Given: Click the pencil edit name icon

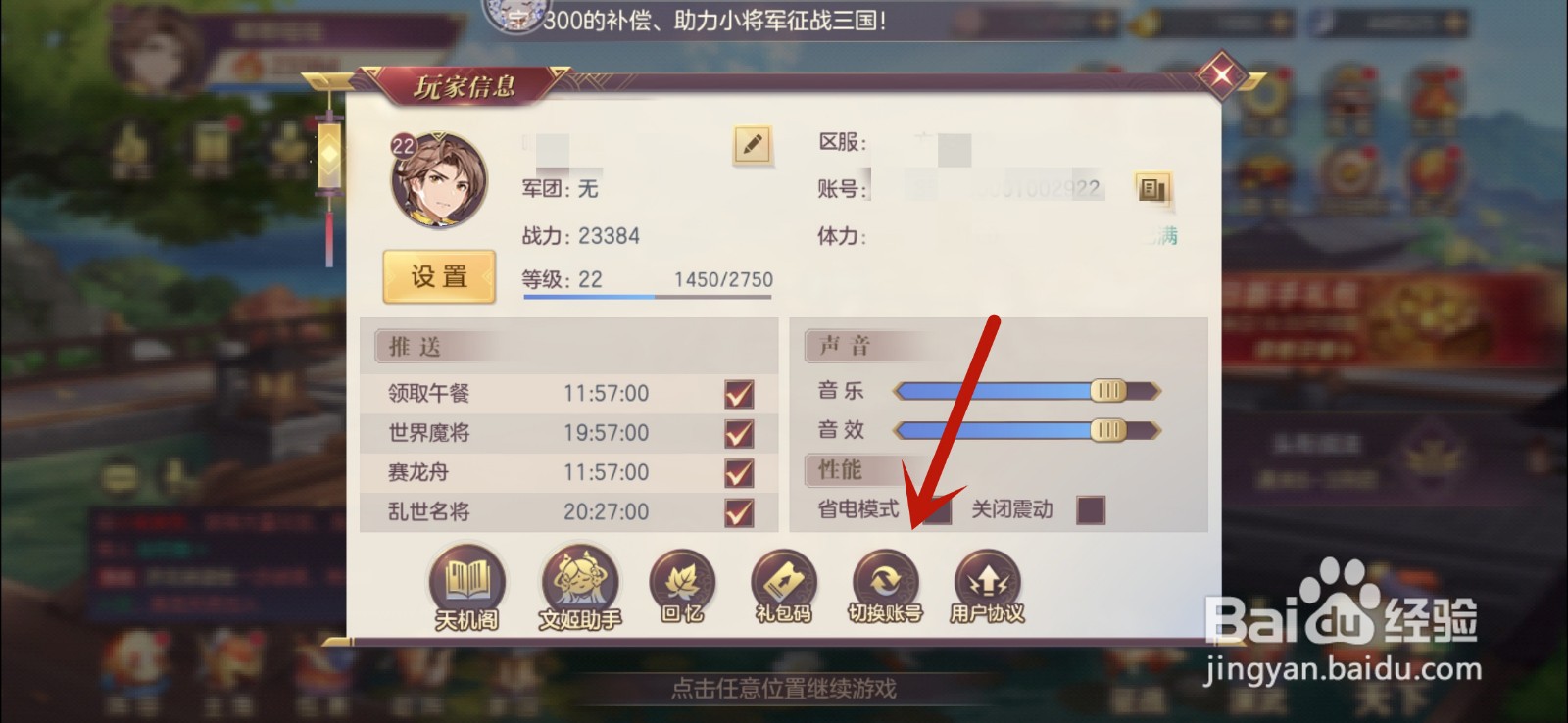Looking at the screenshot, I should point(752,146).
